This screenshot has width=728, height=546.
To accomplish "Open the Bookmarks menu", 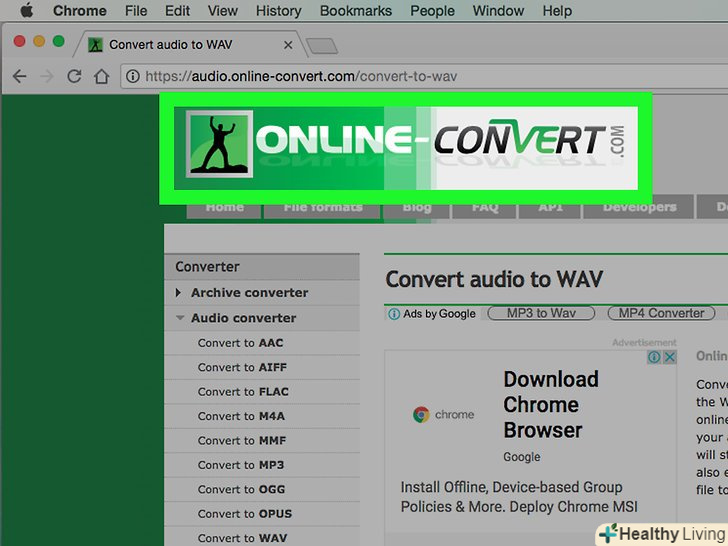I will 356,11.
